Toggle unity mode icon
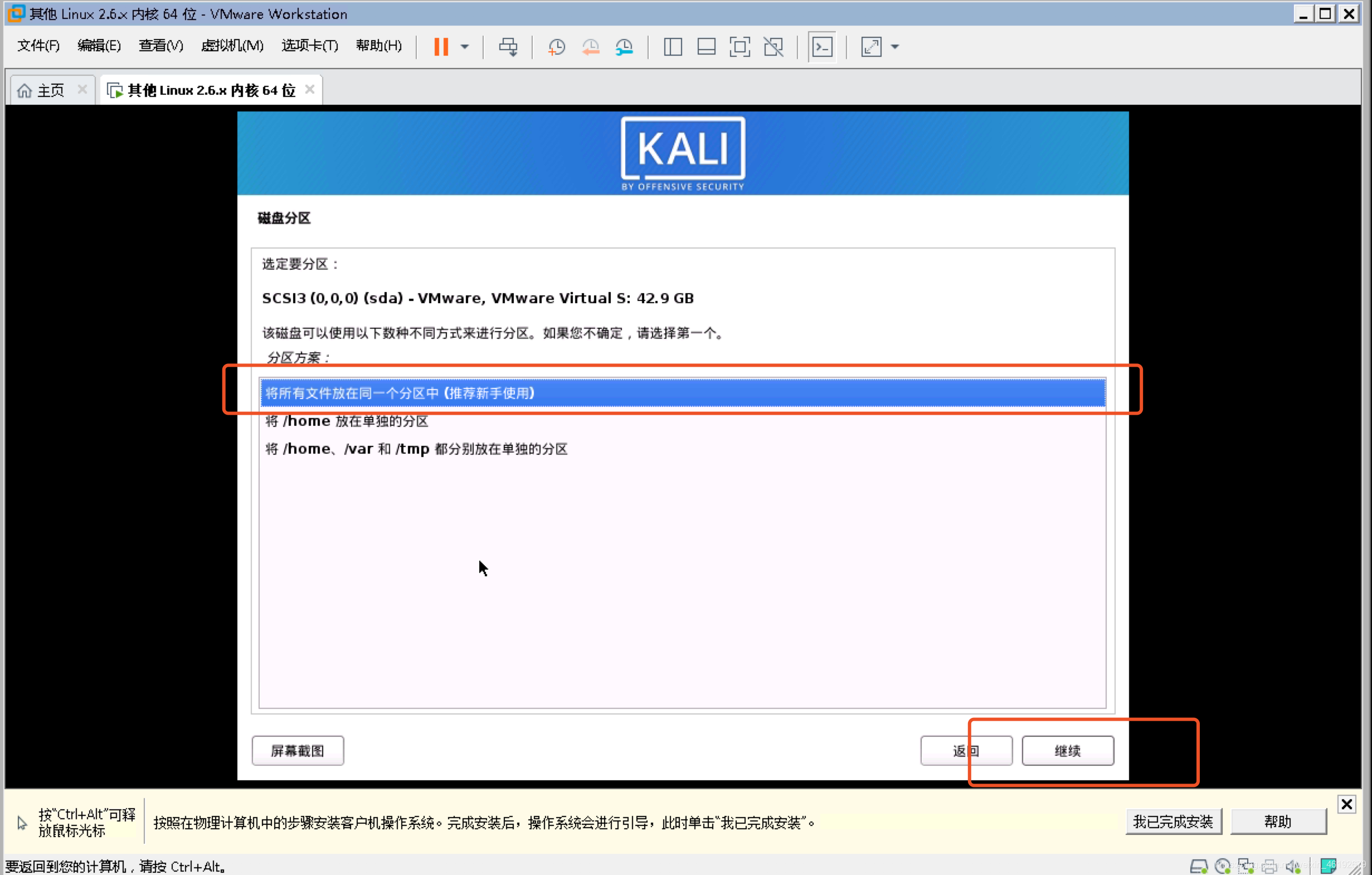 [773, 47]
